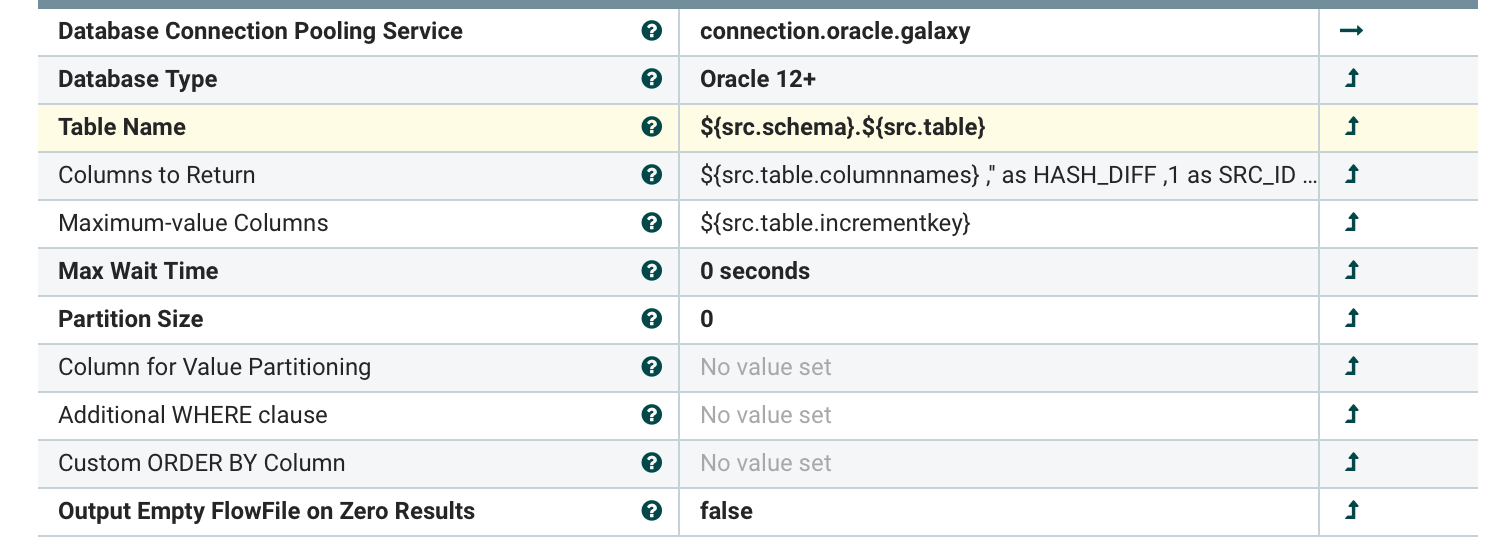Image resolution: width=1492 pixels, height=558 pixels.
Task: Click help icon for Database Connection Pooling Service
Action: tap(652, 31)
